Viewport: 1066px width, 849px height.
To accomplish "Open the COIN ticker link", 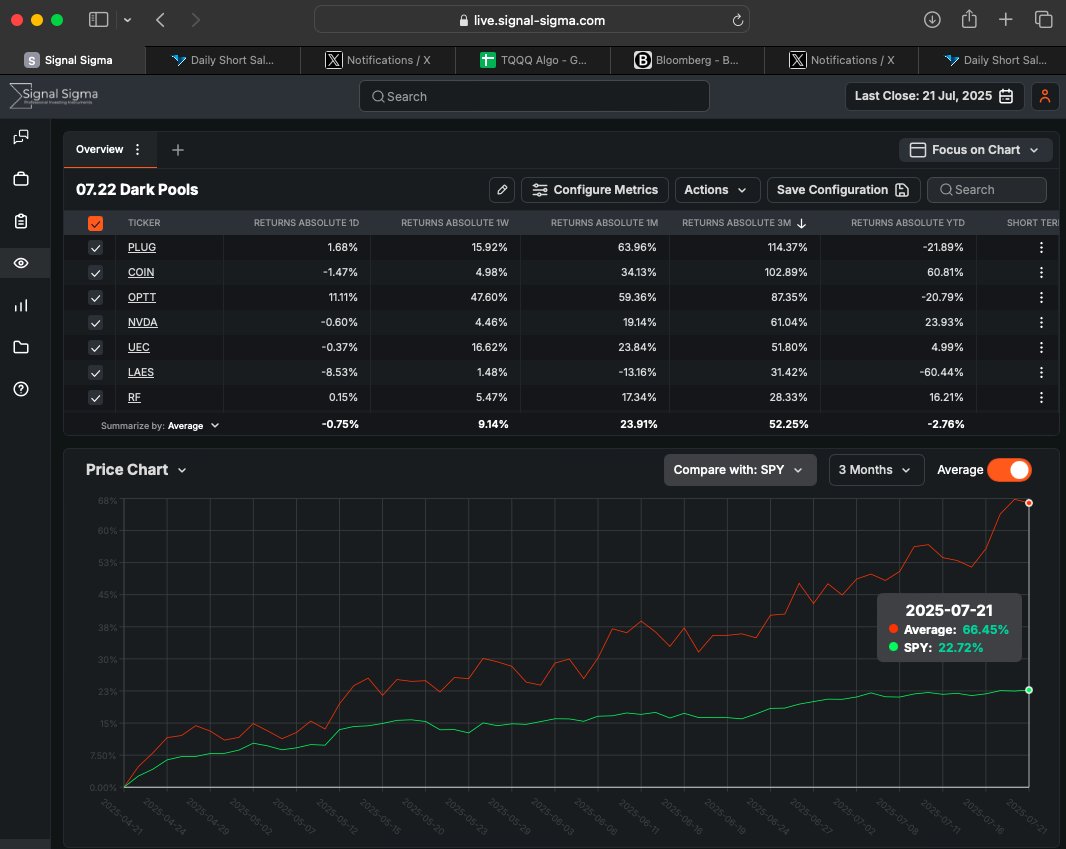I will [x=141, y=273].
